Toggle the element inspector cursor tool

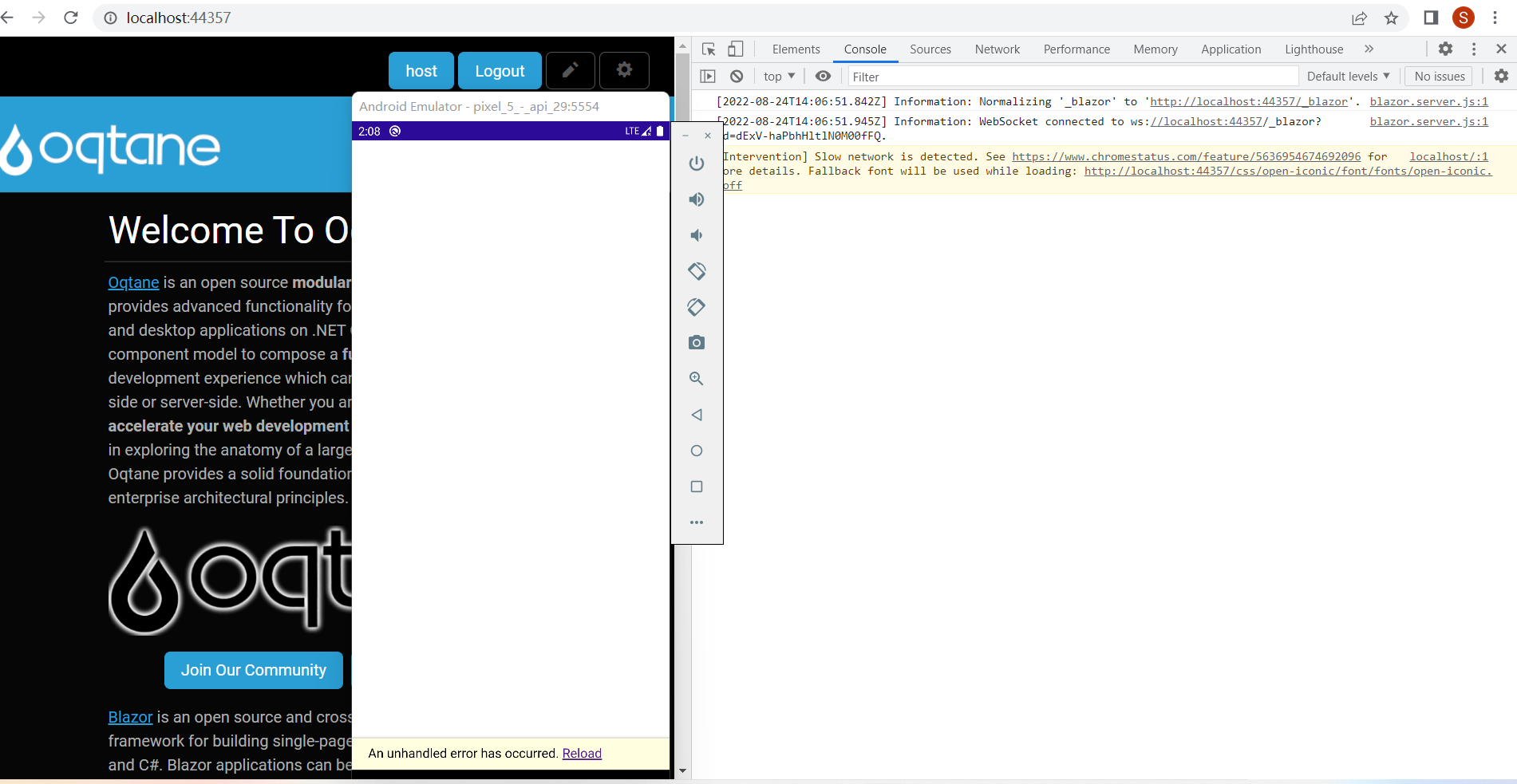click(708, 49)
